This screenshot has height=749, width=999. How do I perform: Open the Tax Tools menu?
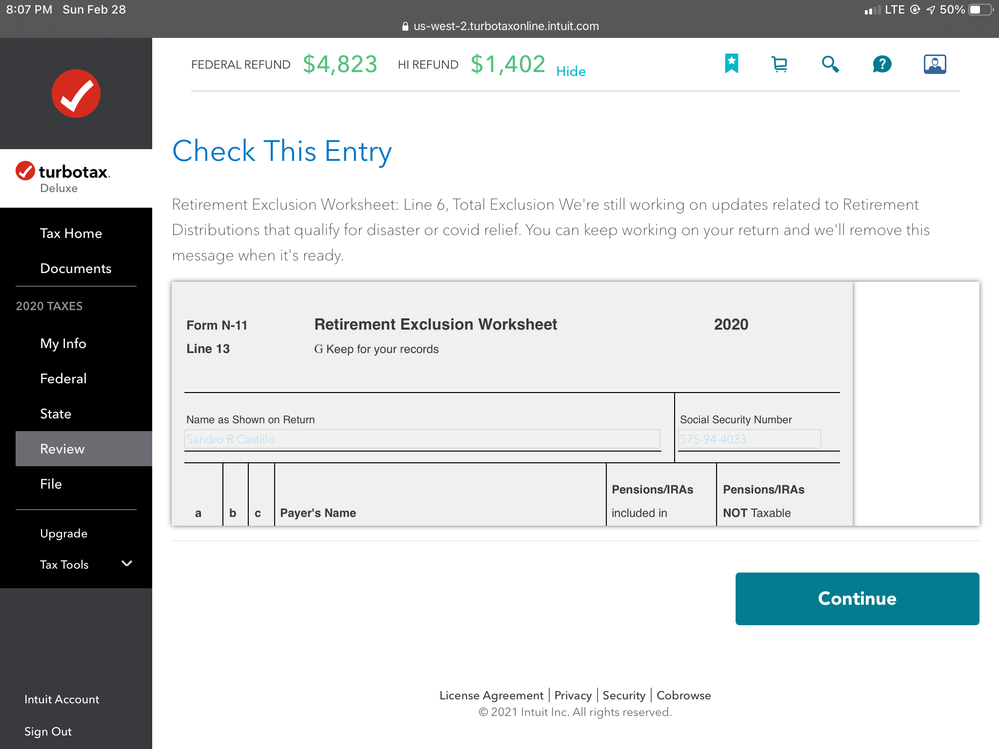point(64,564)
